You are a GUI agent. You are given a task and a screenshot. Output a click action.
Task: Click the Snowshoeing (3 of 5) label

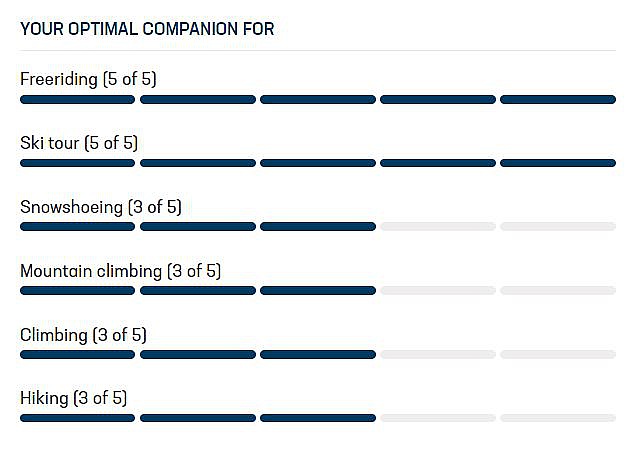pos(100,207)
